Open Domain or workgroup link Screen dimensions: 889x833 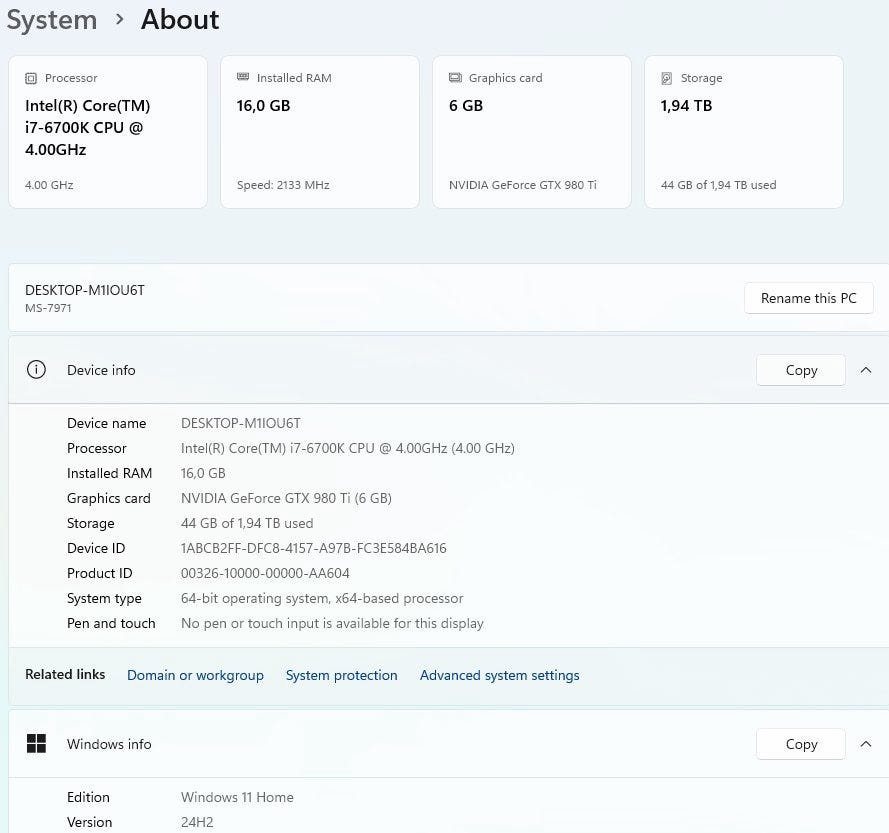click(x=195, y=675)
